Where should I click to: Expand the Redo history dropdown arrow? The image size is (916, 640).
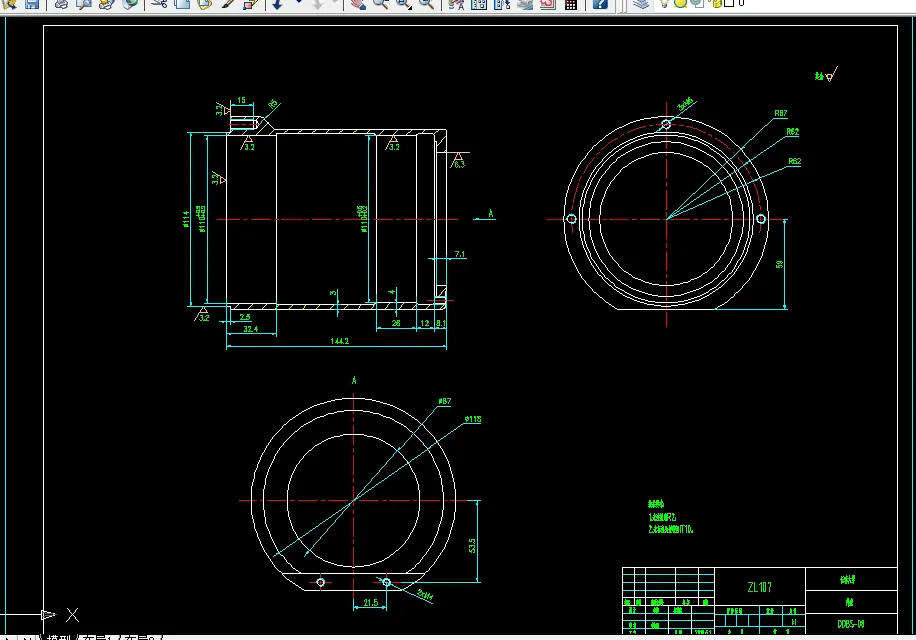(x=336, y=2)
